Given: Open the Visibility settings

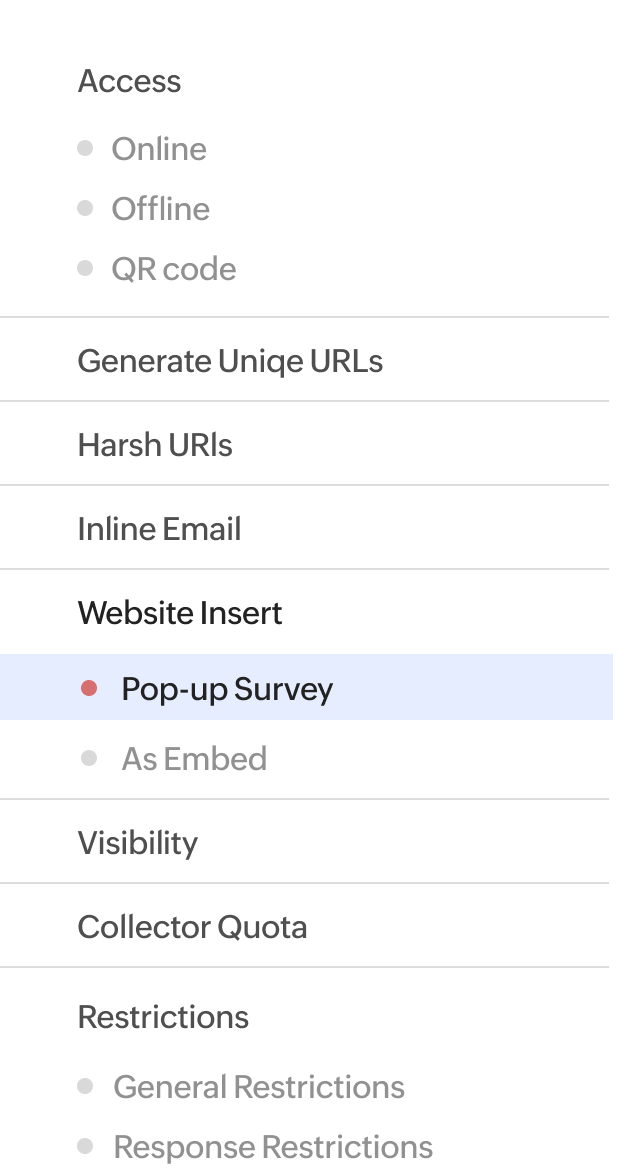Looking at the screenshot, I should (x=138, y=843).
